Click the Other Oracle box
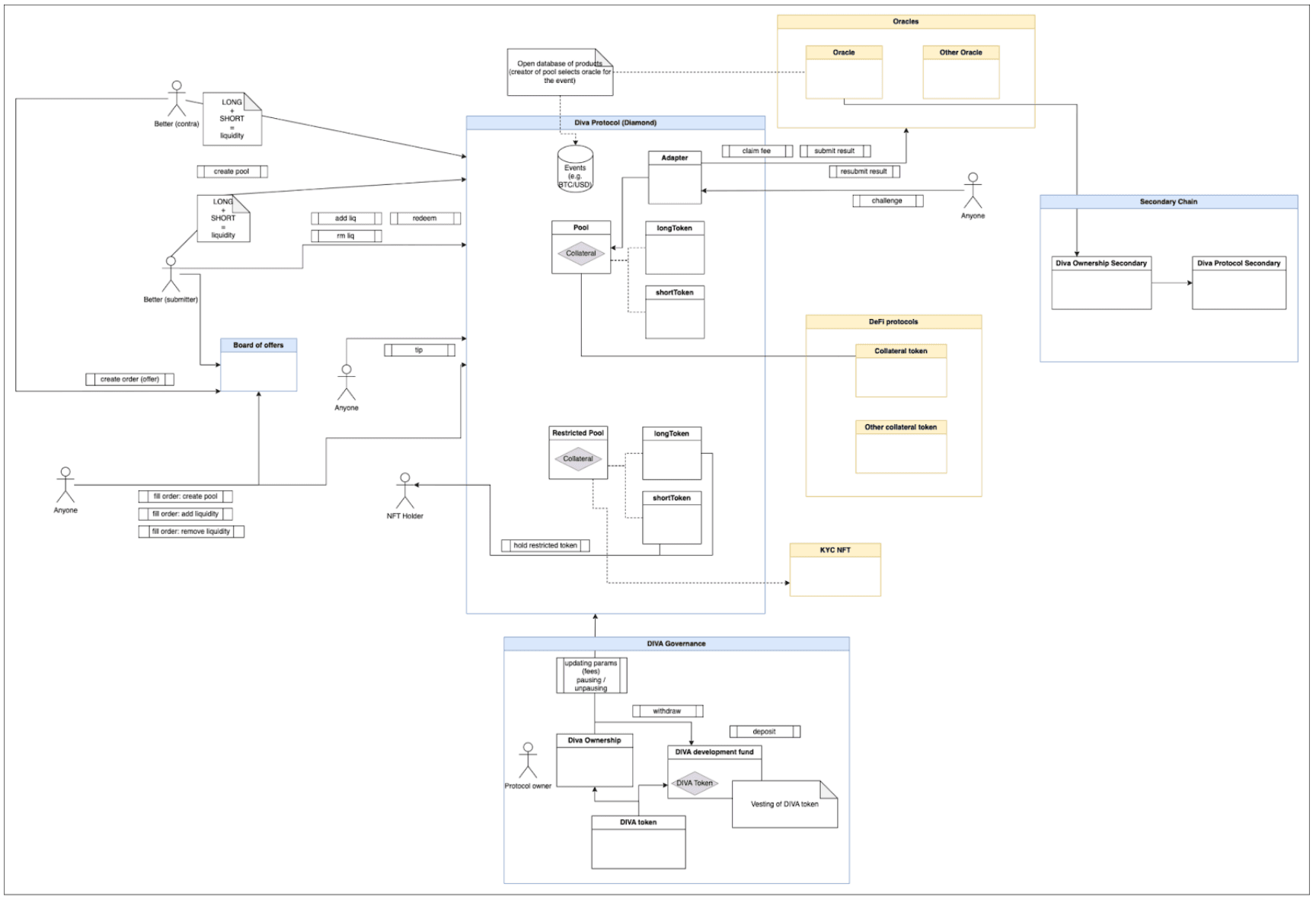Screen dimensions: 1316x900 (x=961, y=72)
